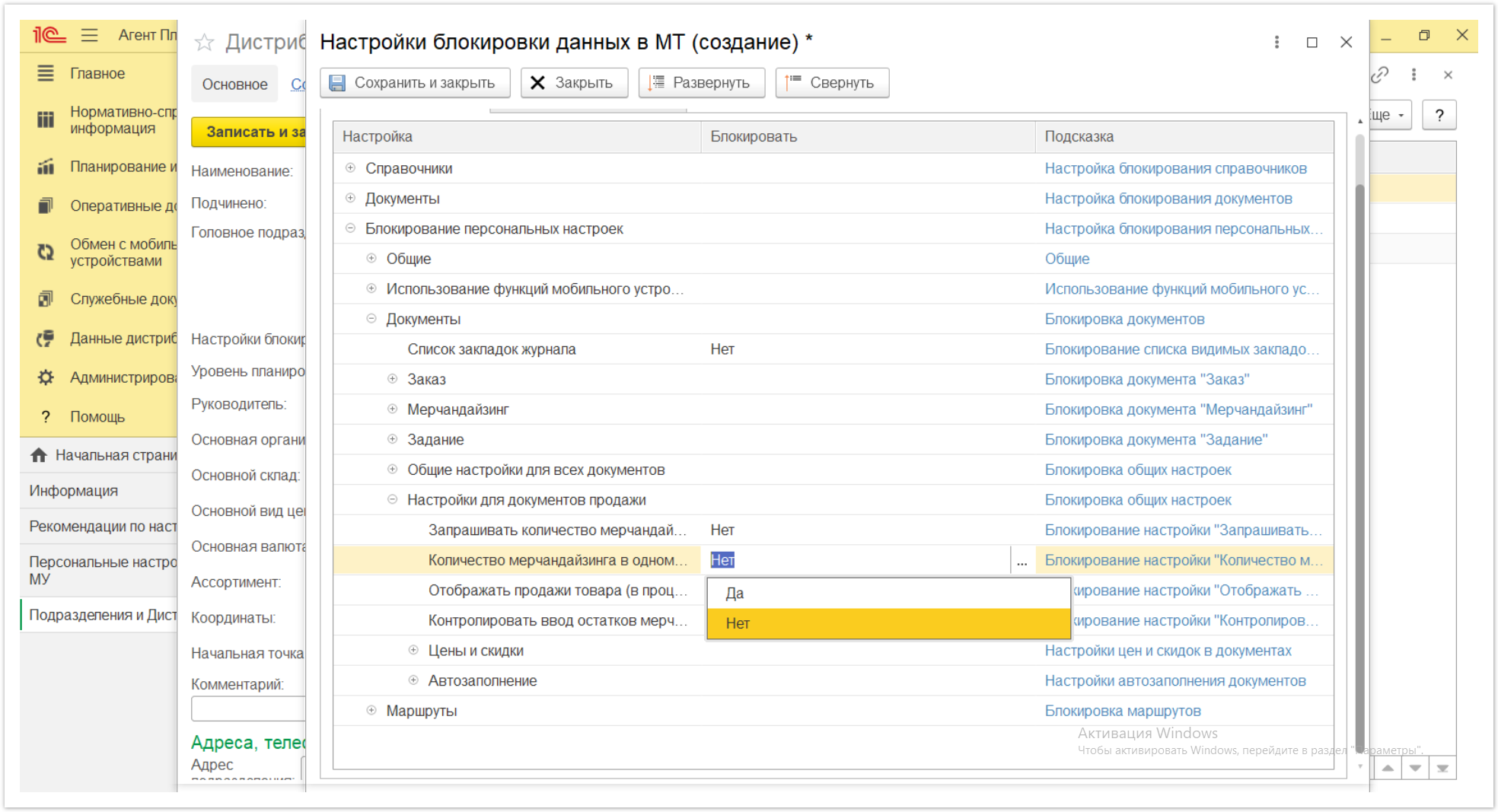Collapse Настройки для документов продажи node
This screenshot has width=1498, height=812.
tap(393, 499)
